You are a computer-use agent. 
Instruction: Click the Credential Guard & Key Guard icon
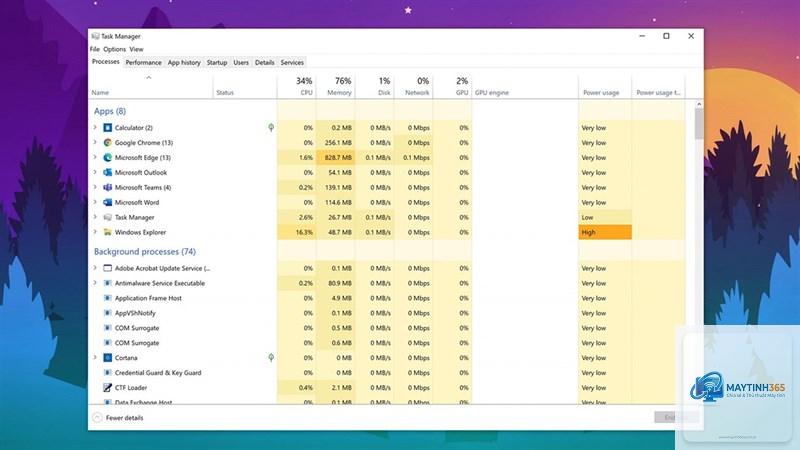108,372
